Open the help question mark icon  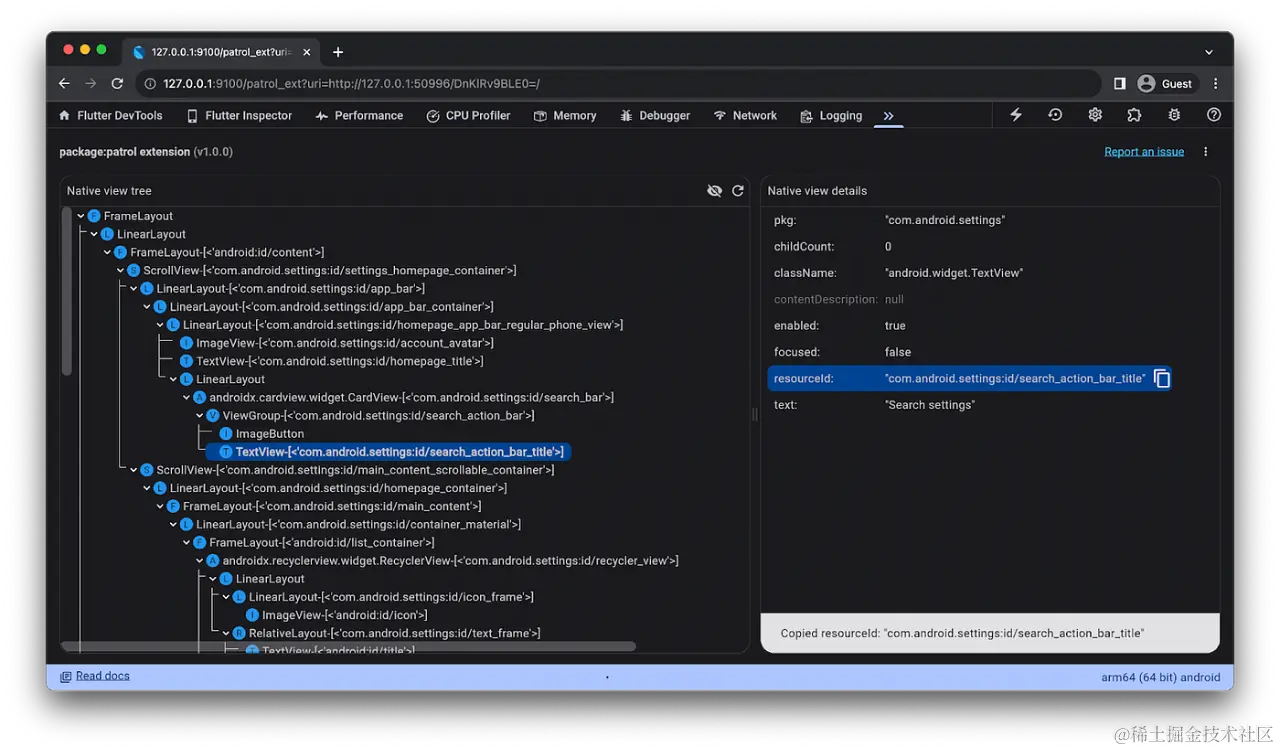1214,115
